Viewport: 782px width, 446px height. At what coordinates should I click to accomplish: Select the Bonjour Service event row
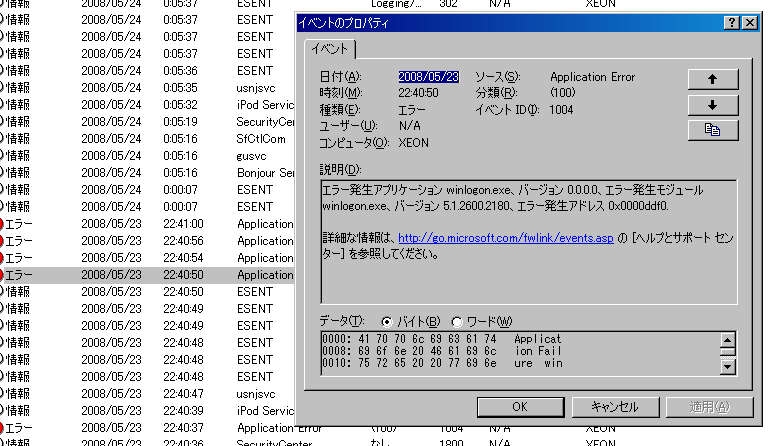[265, 173]
